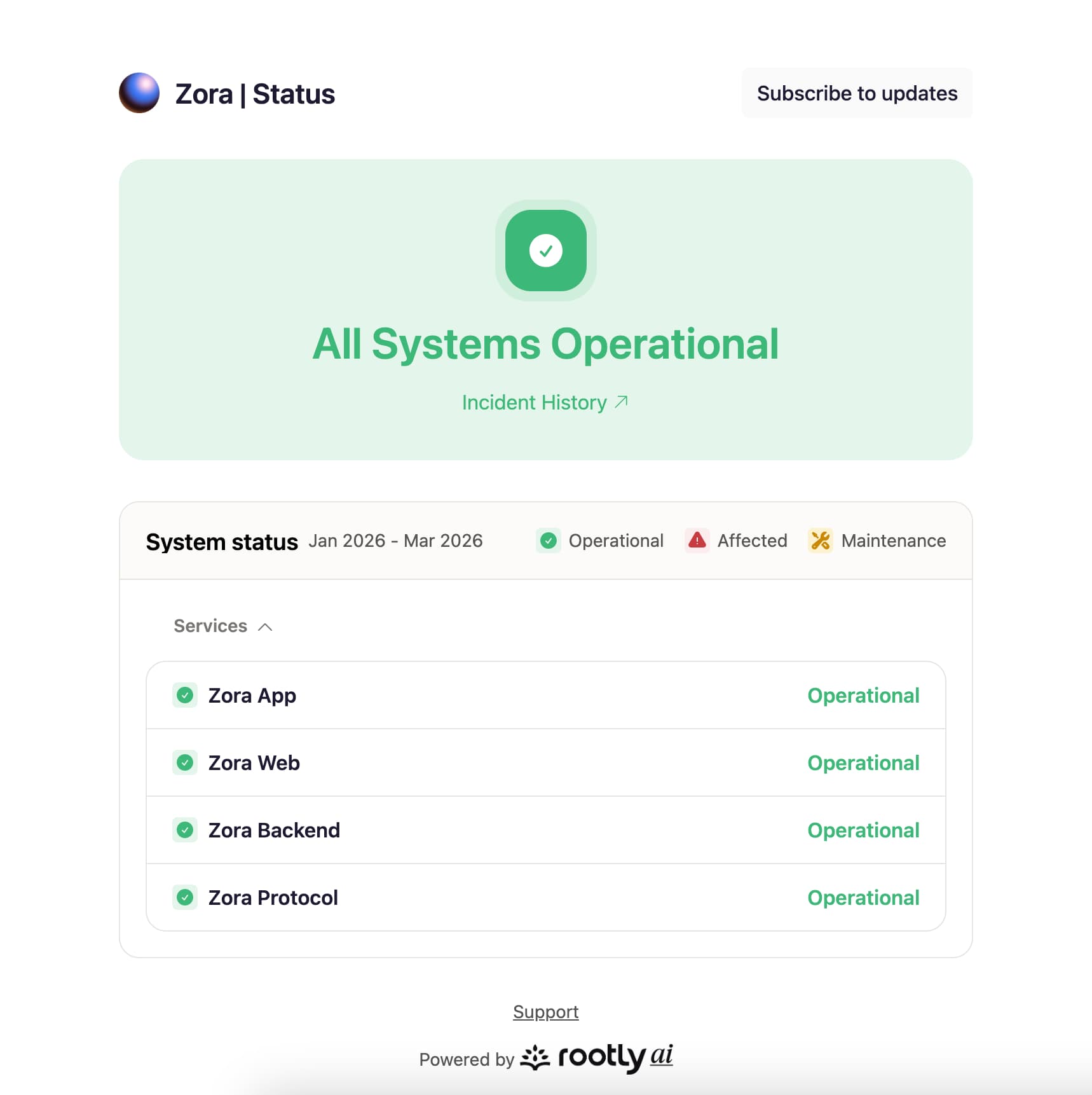Click the large green checkmark status icon
The image size is (1092, 1095).
click(545, 251)
